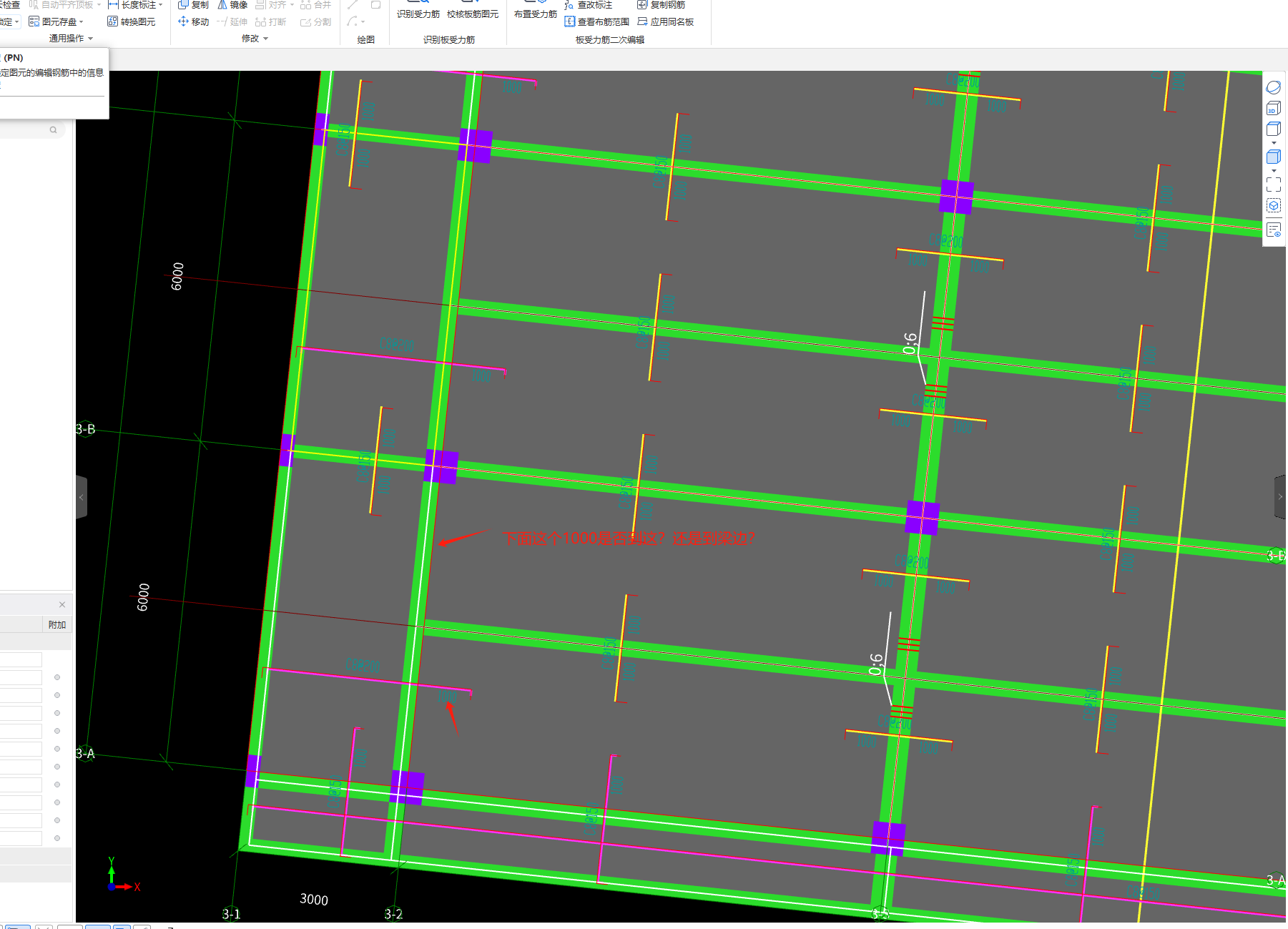Click the 查改标注 edit annotation tool
Screen dimensions: 1288x929
click(x=588, y=5)
